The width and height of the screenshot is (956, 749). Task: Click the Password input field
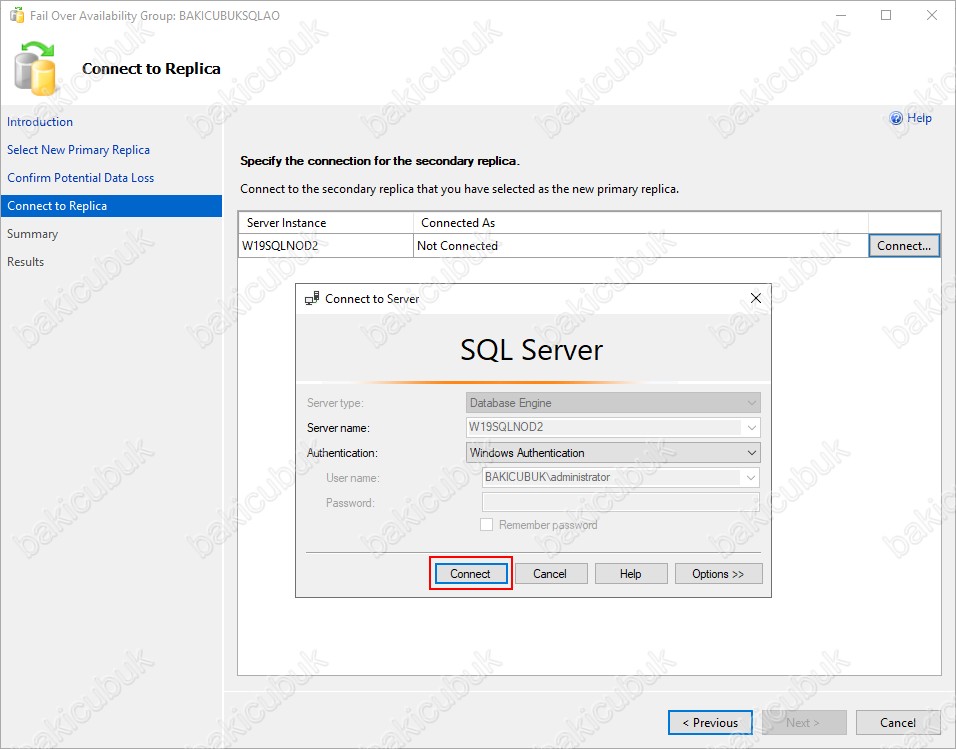click(620, 503)
